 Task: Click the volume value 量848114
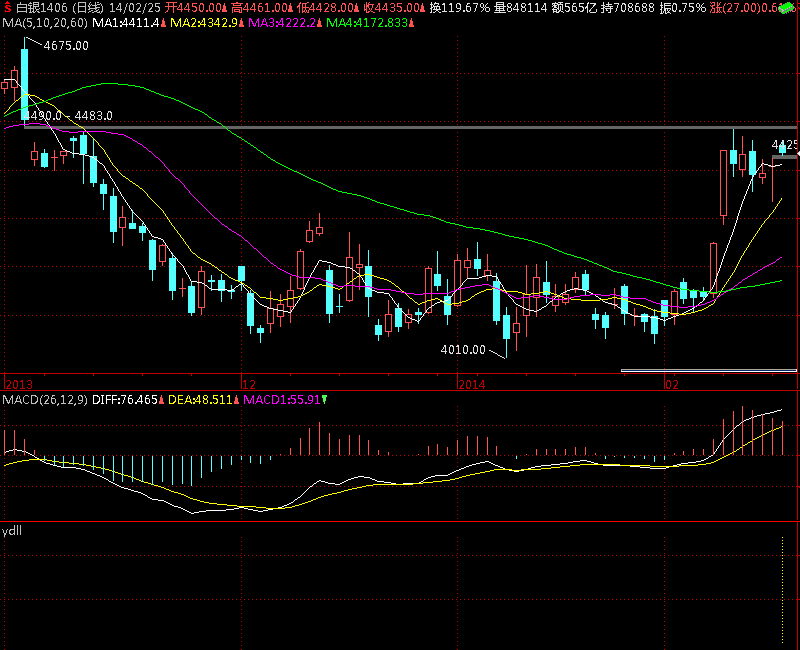(520, 8)
